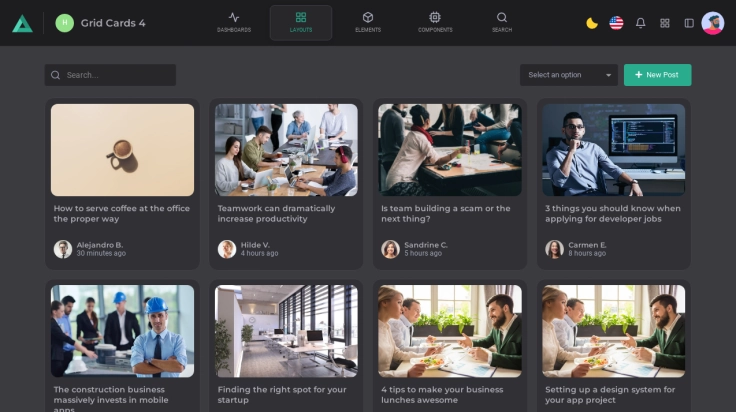The height and width of the screenshot is (412, 736).
Task: Open the Elements menu
Action: click(368, 22)
